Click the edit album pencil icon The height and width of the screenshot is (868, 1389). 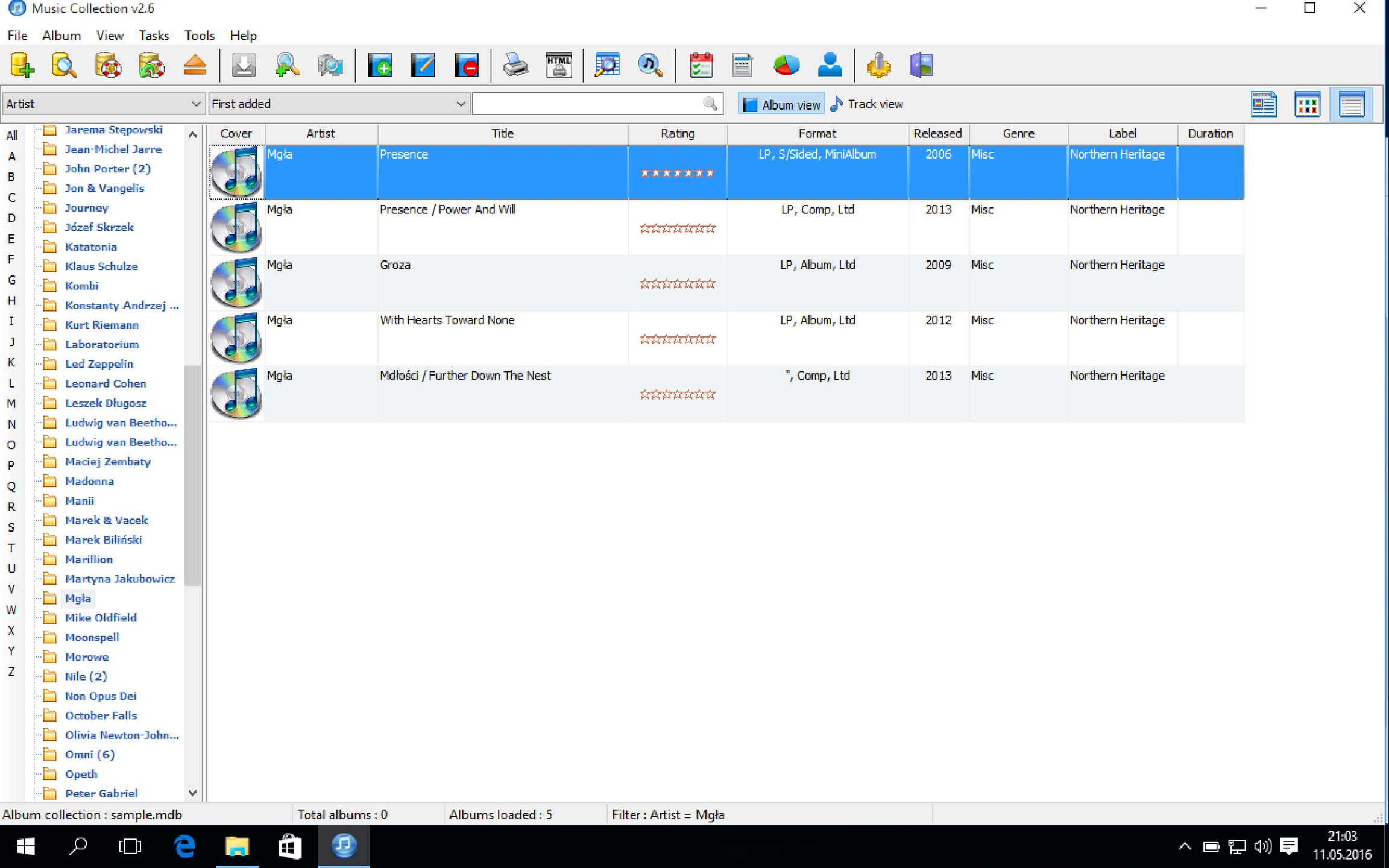click(x=423, y=65)
